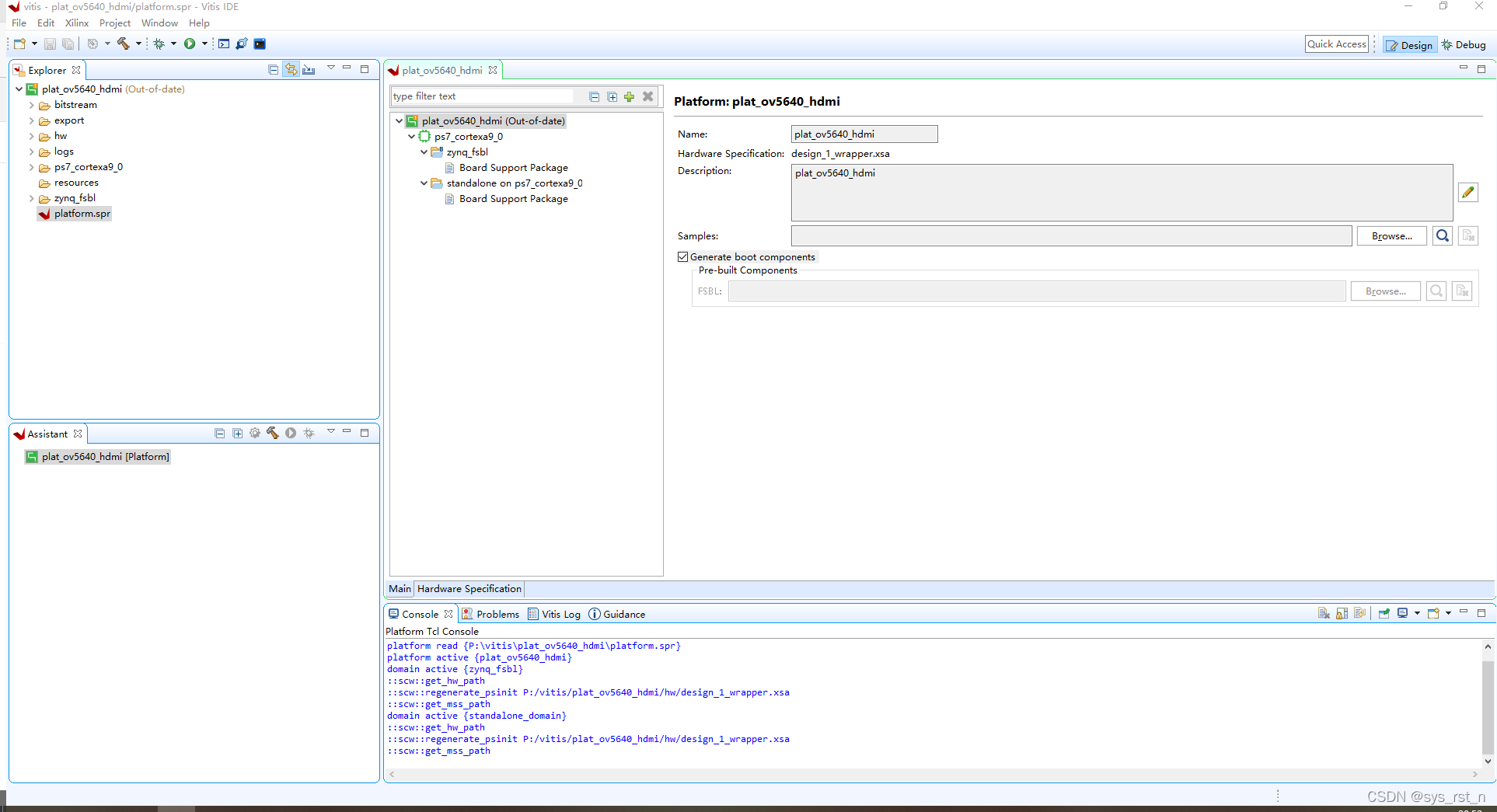Viewport: 1497px width, 812px height.
Task: Click the magnifier search icon beside Samples
Action: pyautogui.click(x=1443, y=235)
